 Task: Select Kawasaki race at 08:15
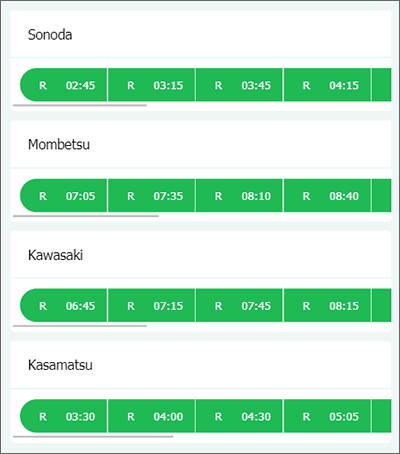[327, 306]
